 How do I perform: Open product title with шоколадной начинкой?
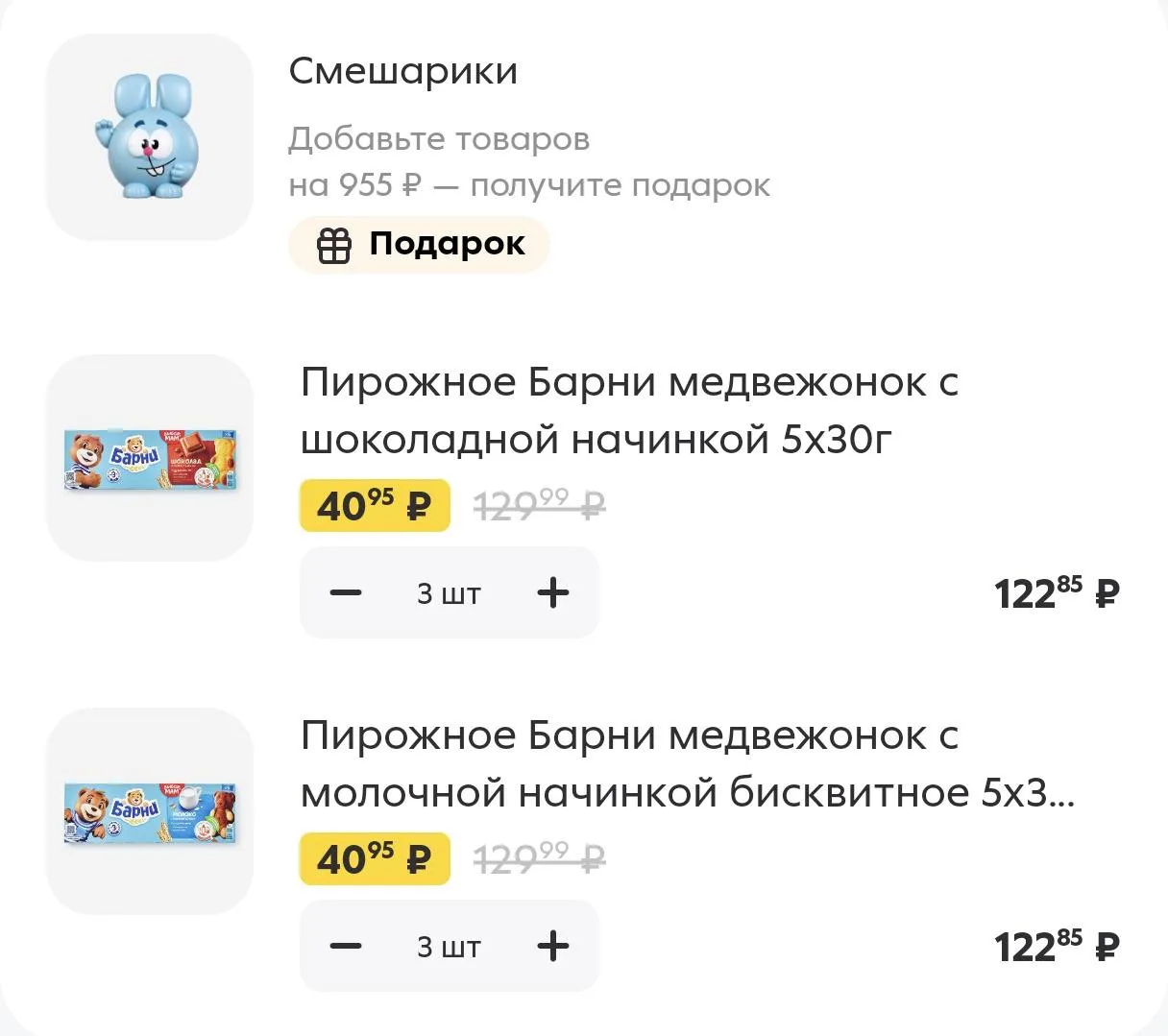pyautogui.click(x=630, y=411)
